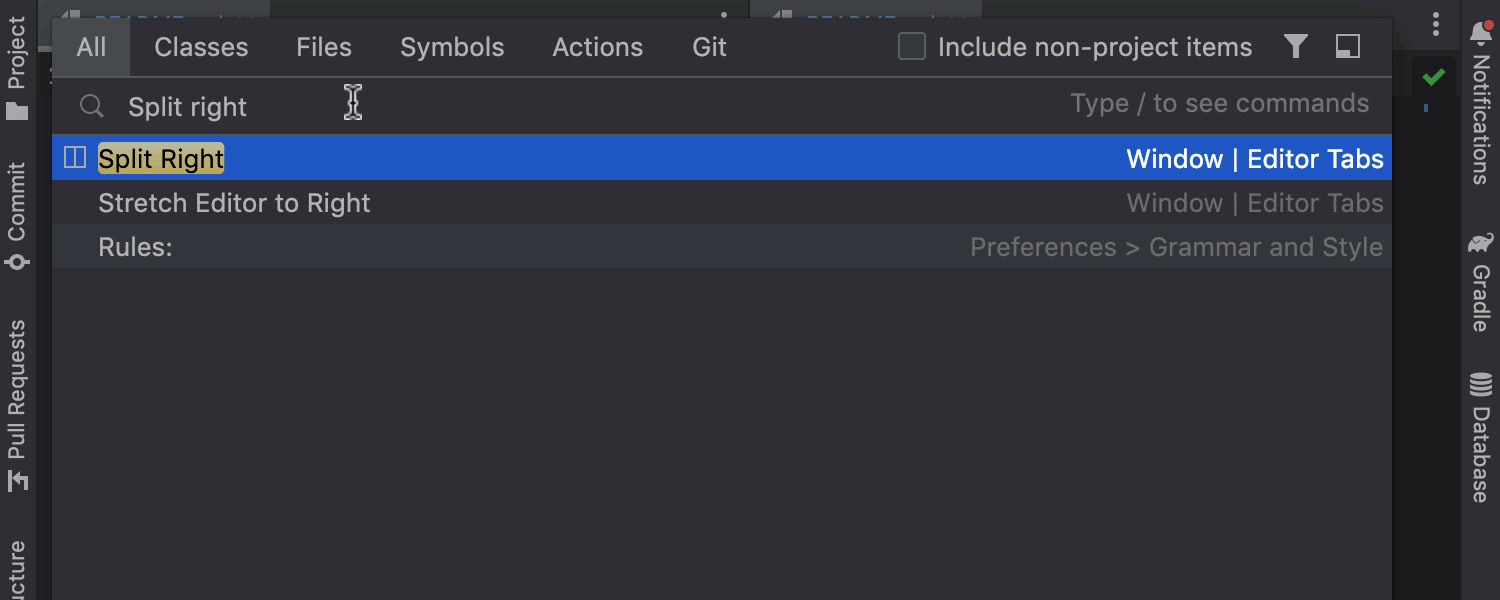Click the filter funnel icon
The height and width of the screenshot is (600, 1500).
[x=1296, y=47]
